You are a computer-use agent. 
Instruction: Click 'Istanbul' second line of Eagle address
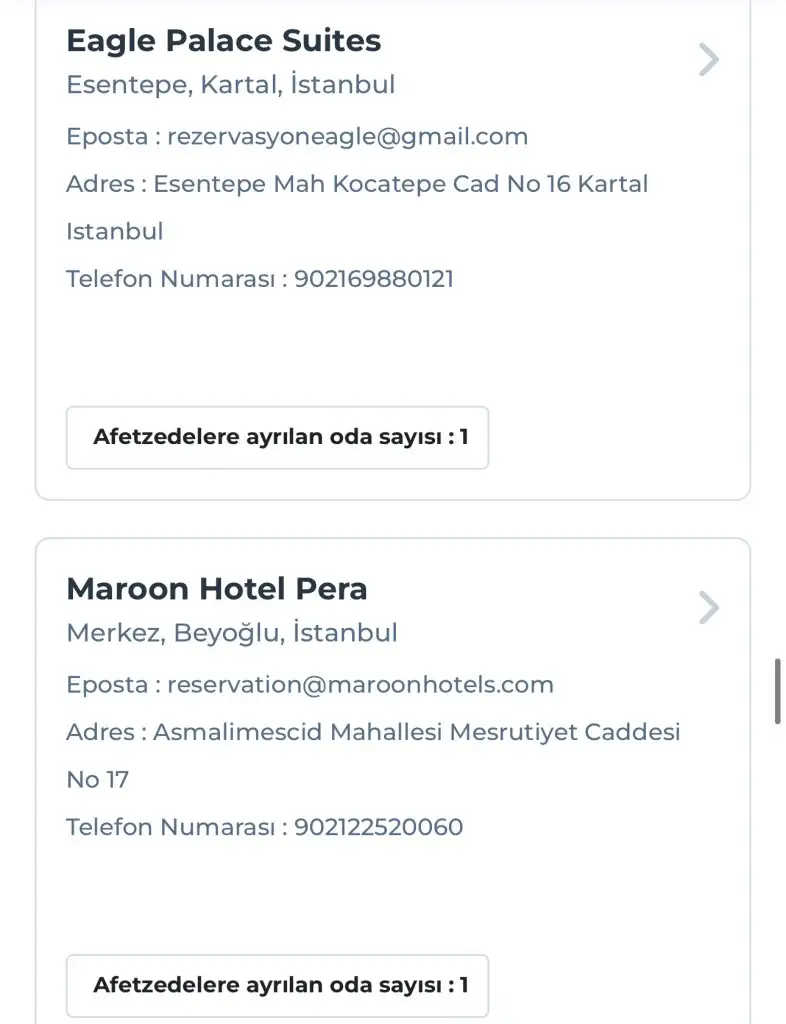pos(114,232)
